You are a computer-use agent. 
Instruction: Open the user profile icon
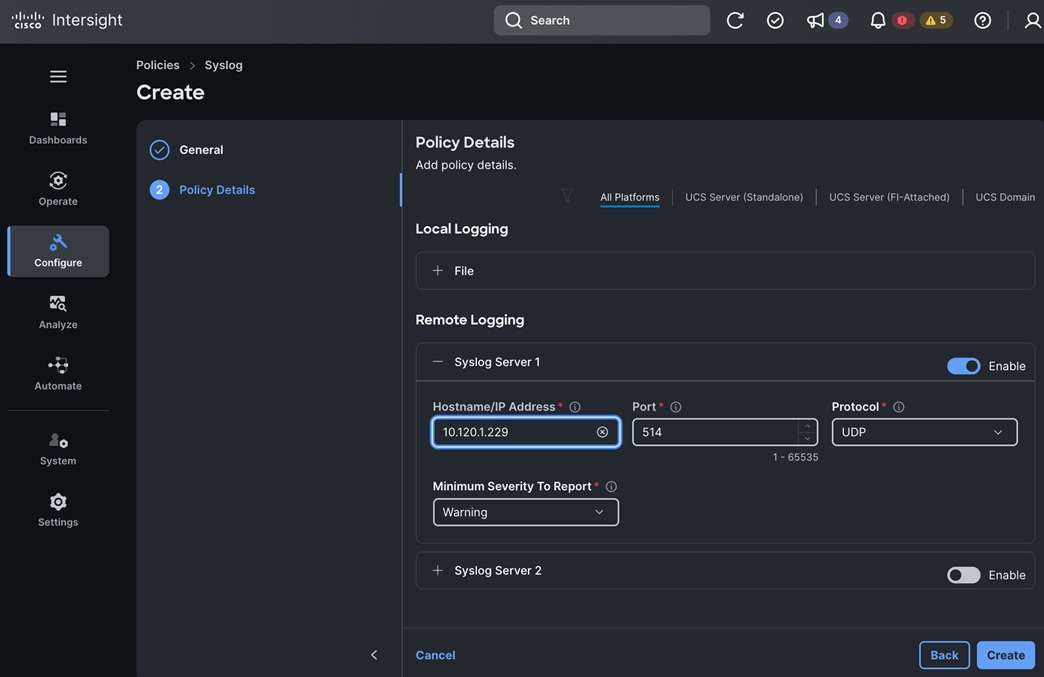(1033, 21)
